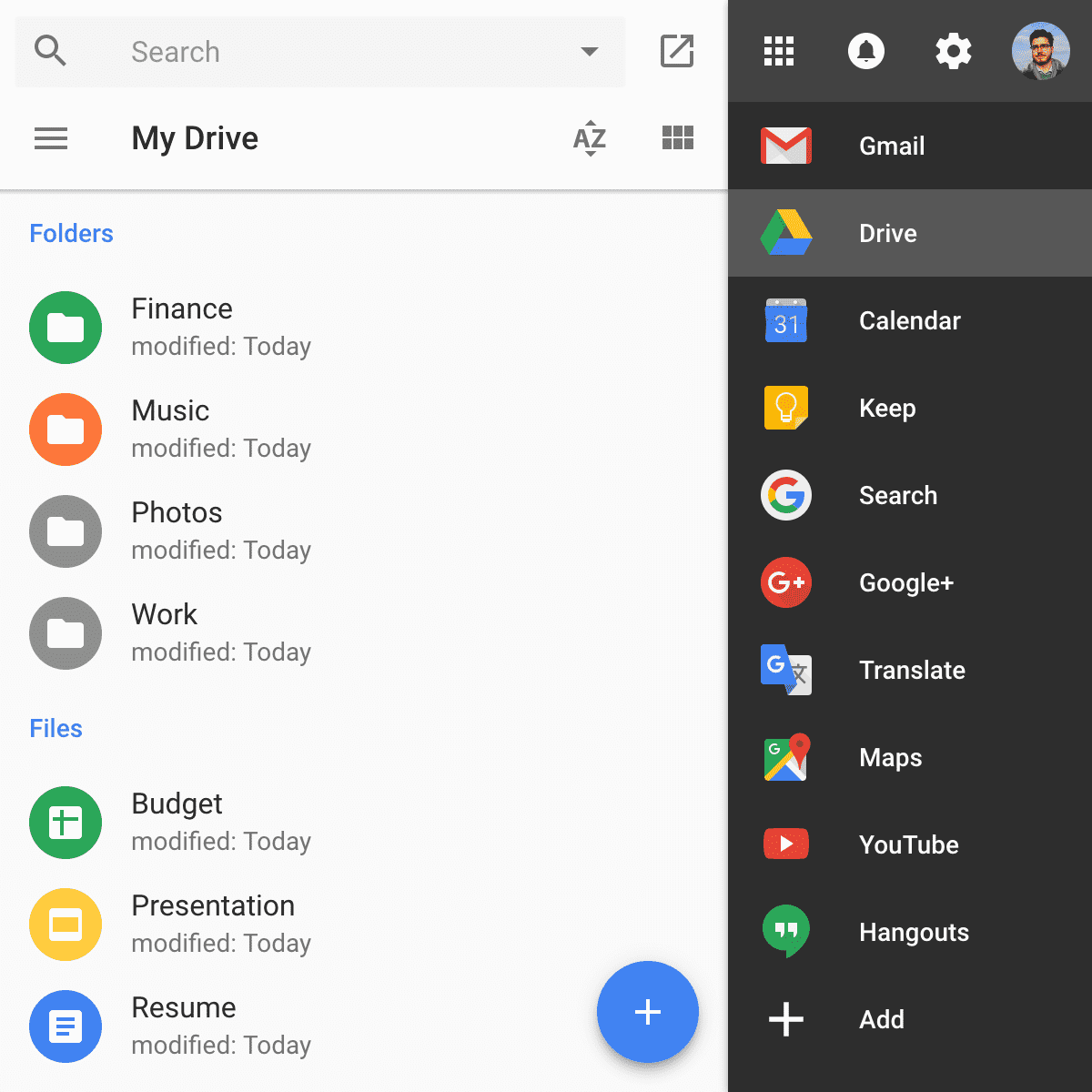Viewport: 1092px width, 1092px height.
Task: Open the notifications bell
Action: pos(866,51)
